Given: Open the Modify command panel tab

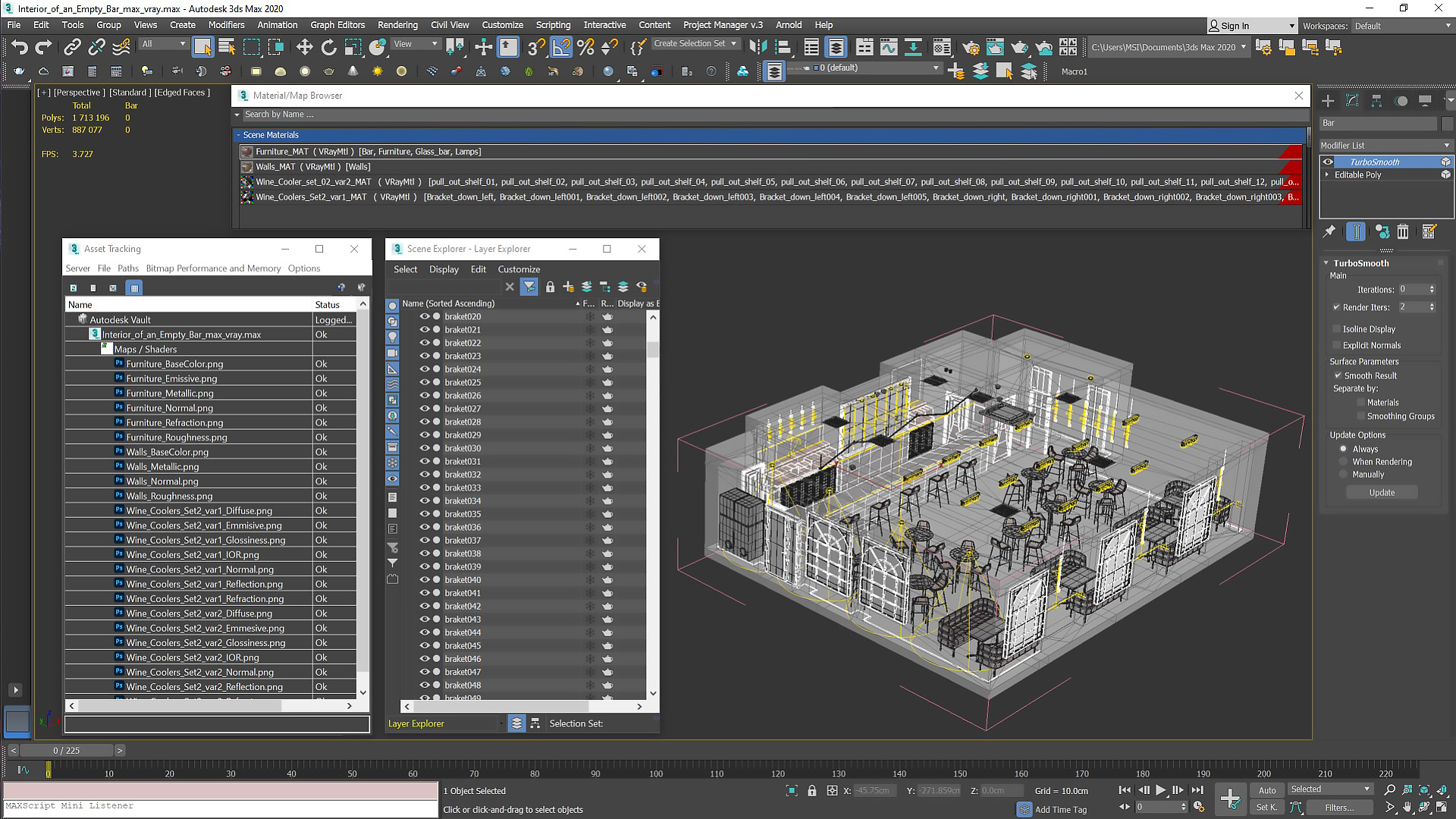Looking at the screenshot, I should coord(1352,101).
